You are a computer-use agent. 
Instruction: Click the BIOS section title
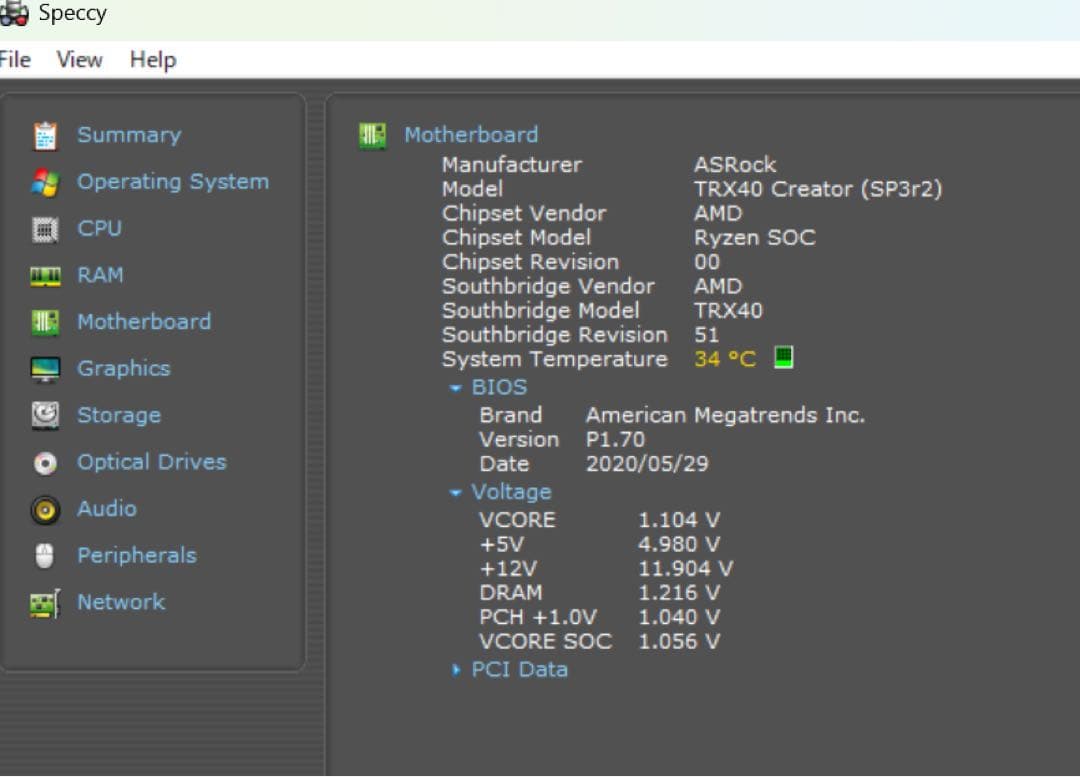[499, 387]
